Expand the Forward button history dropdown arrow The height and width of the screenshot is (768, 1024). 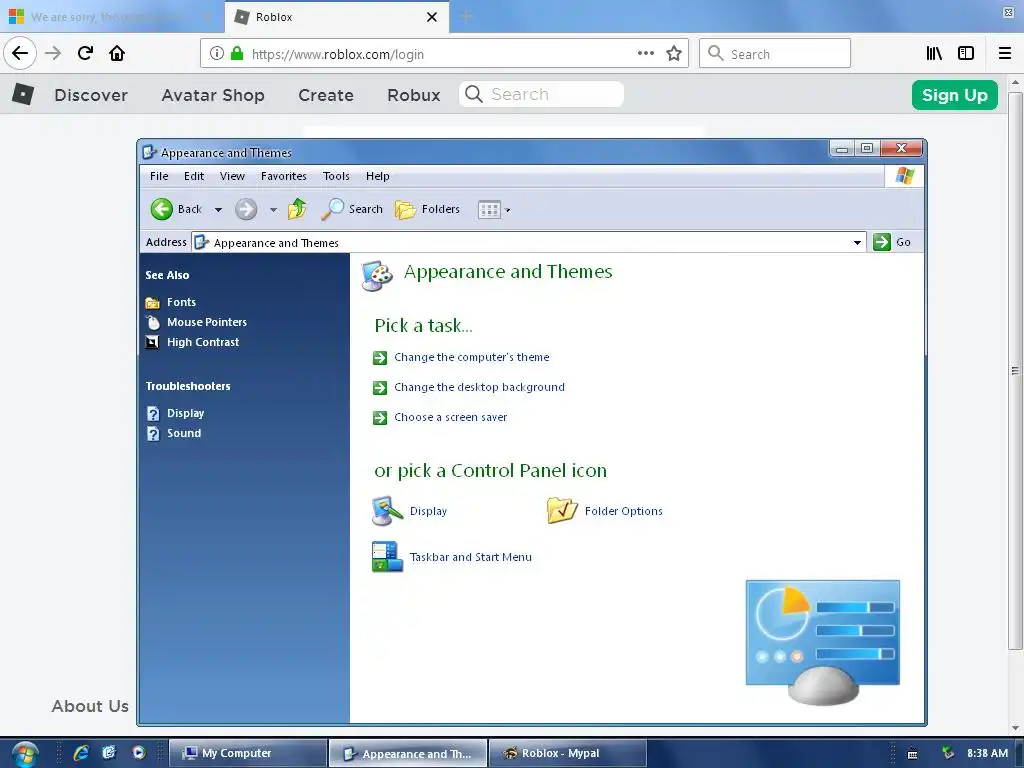pyautogui.click(x=273, y=210)
